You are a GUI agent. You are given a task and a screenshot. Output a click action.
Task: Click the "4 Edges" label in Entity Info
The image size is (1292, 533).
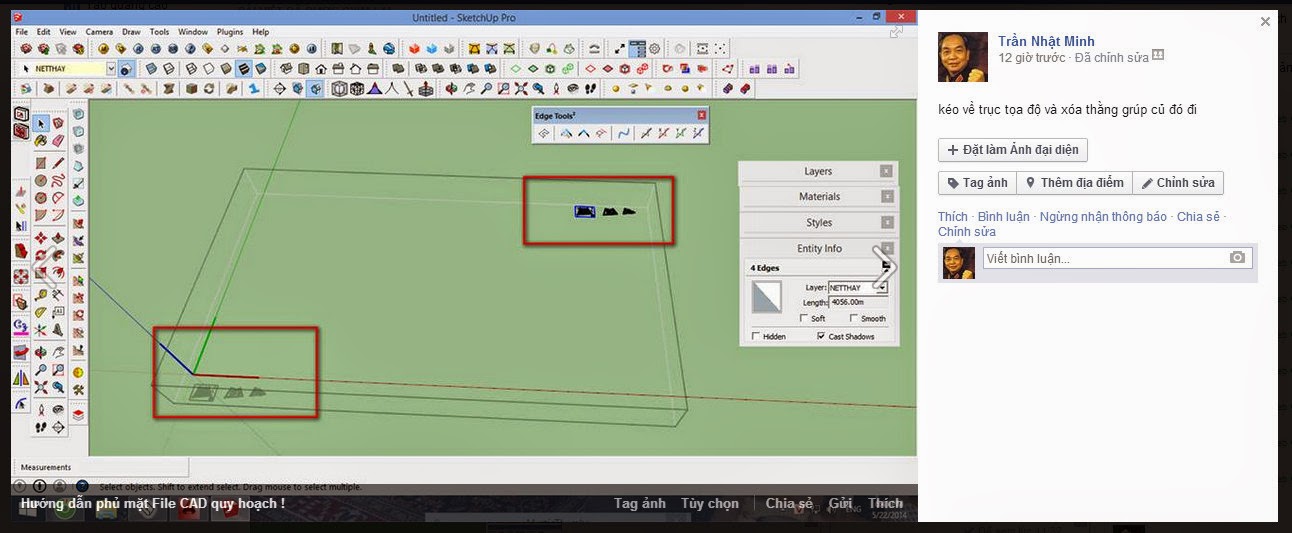coord(765,268)
